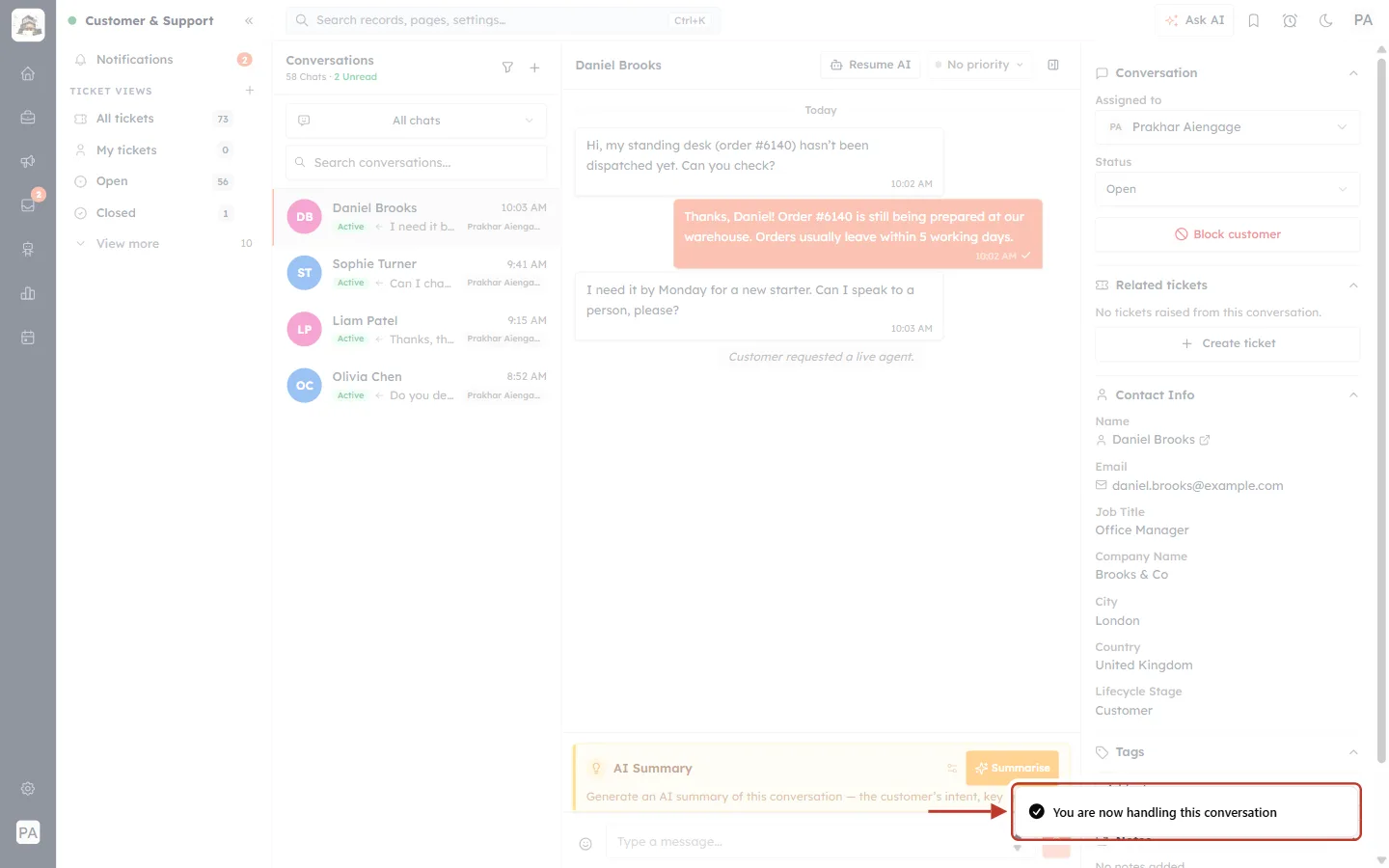Click the Block customer button
The height and width of the screenshot is (868, 1389).
1227,234
